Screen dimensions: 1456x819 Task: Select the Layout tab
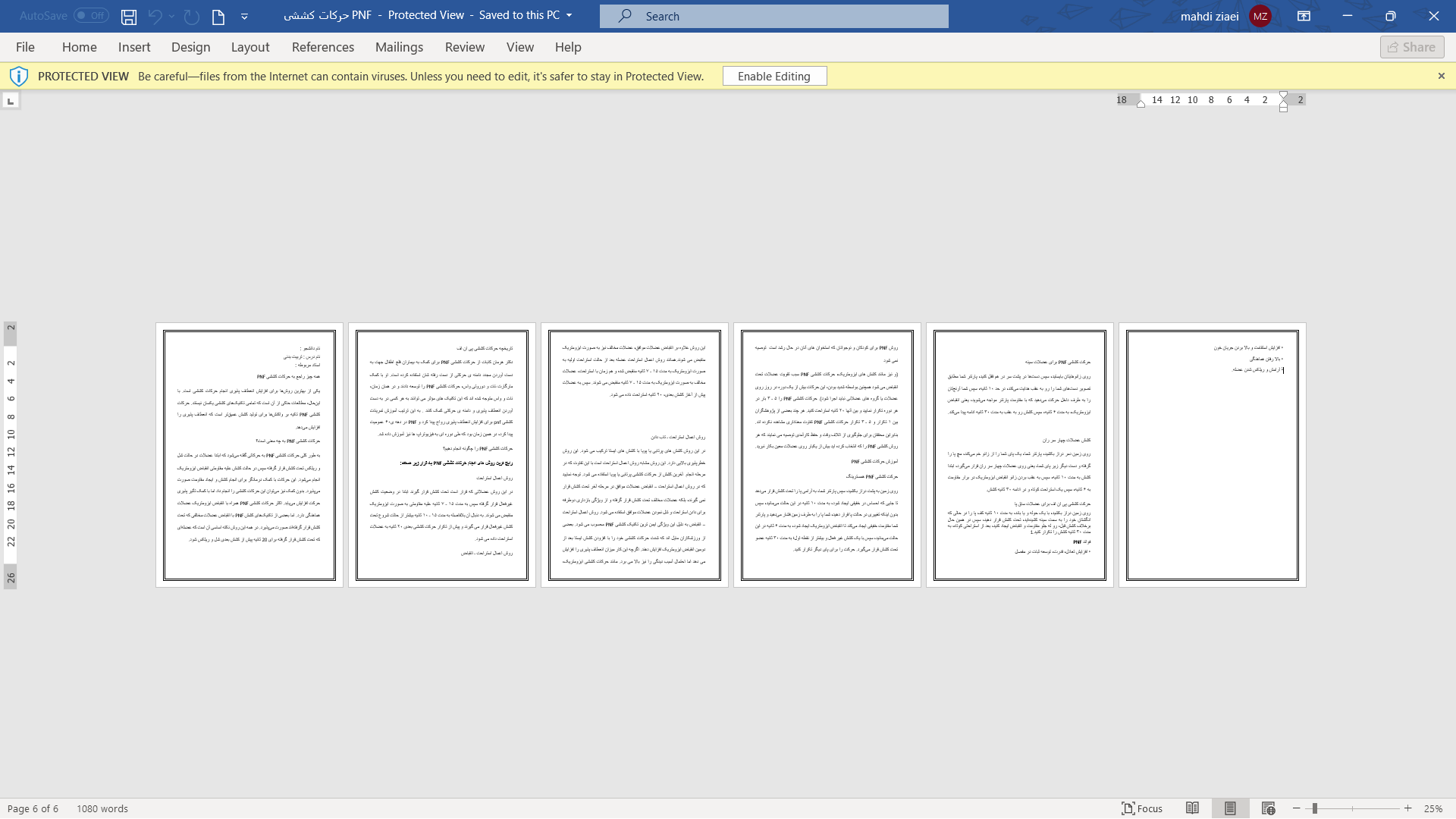(250, 47)
